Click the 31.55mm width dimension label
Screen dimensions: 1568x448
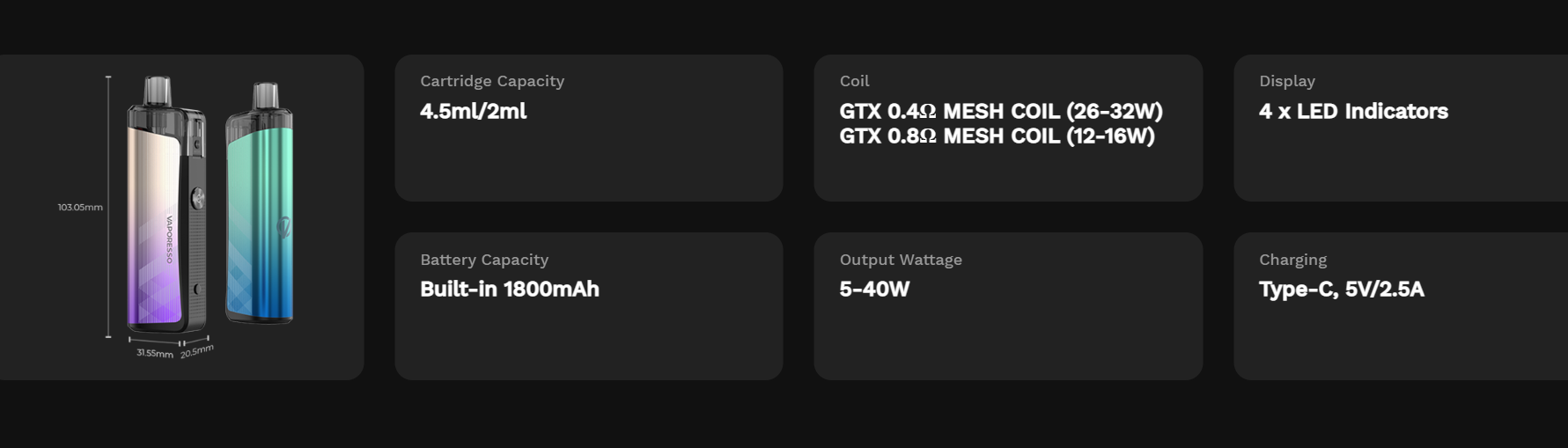tap(155, 353)
